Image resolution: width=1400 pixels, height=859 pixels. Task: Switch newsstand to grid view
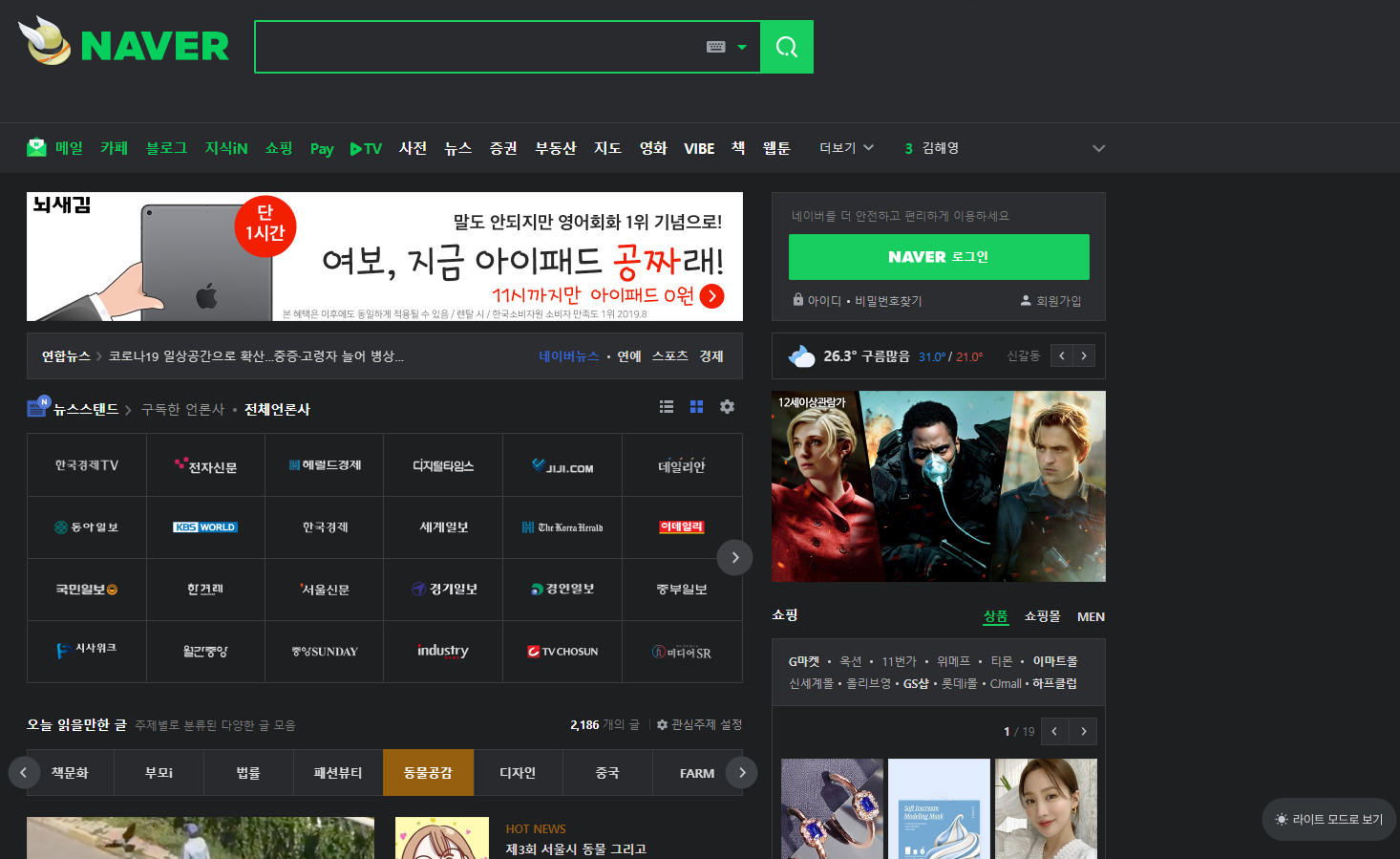click(x=696, y=407)
